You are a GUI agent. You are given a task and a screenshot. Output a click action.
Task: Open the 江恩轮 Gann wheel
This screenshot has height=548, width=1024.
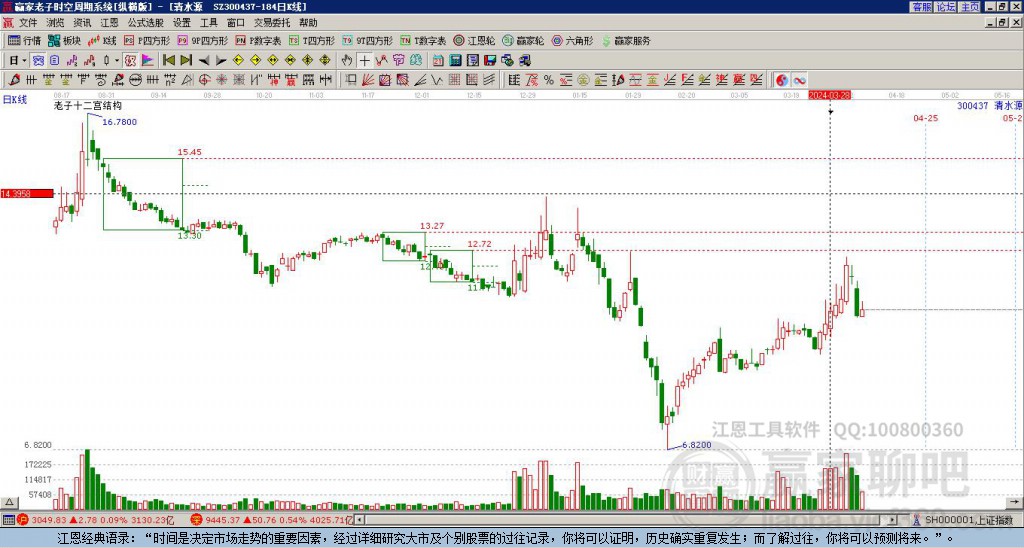click(x=474, y=40)
